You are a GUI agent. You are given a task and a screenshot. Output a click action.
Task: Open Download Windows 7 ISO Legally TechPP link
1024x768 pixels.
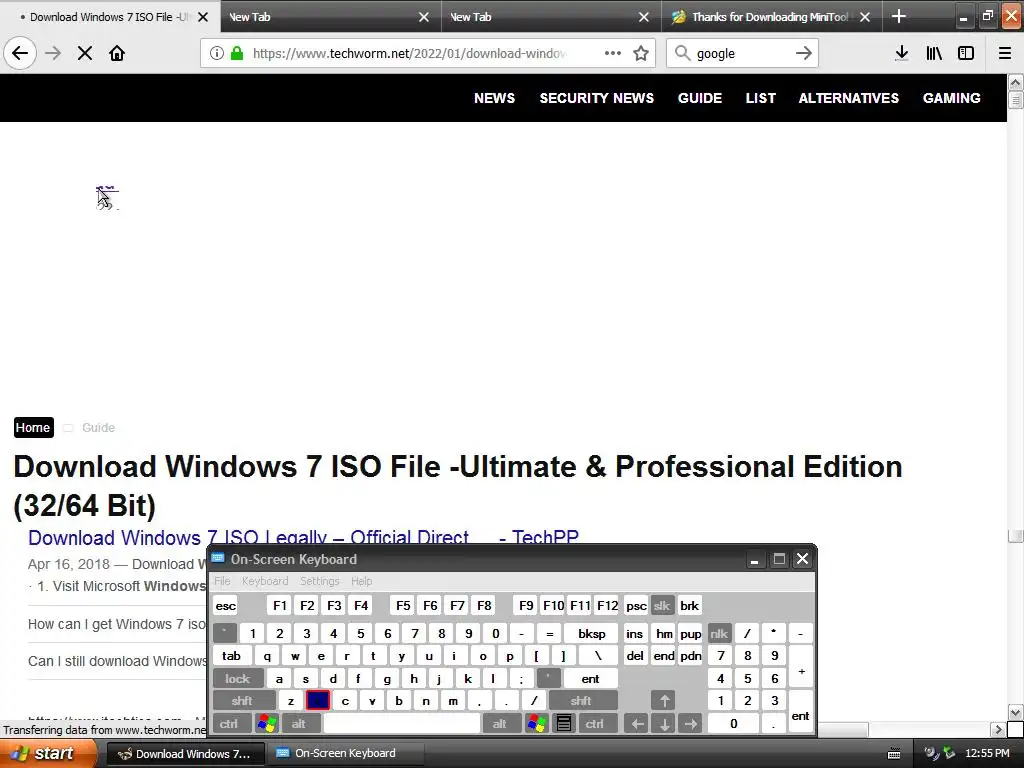pyautogui.click(x=303, y=537)
